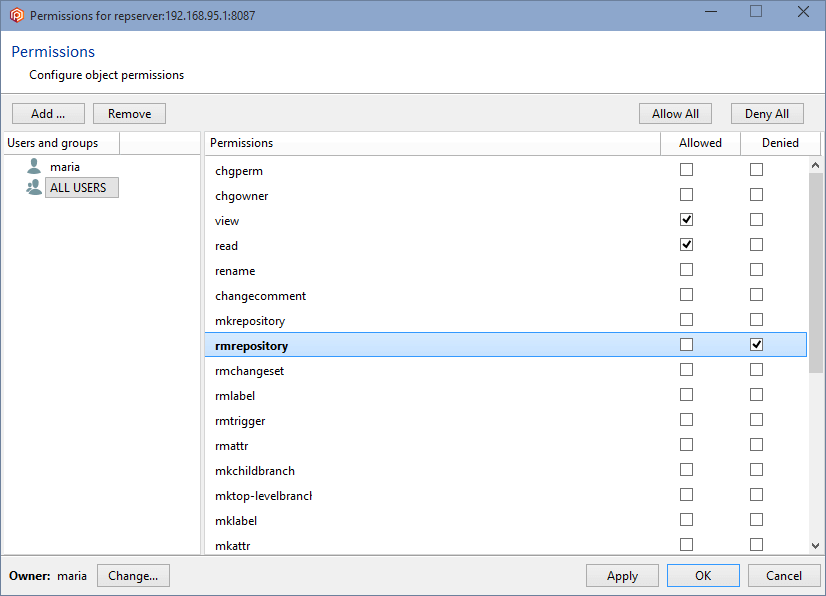Screen dimensions: 826x596
Task: Check Denied for rmattr
Action: pyautogui.click(x=756, y=445)
